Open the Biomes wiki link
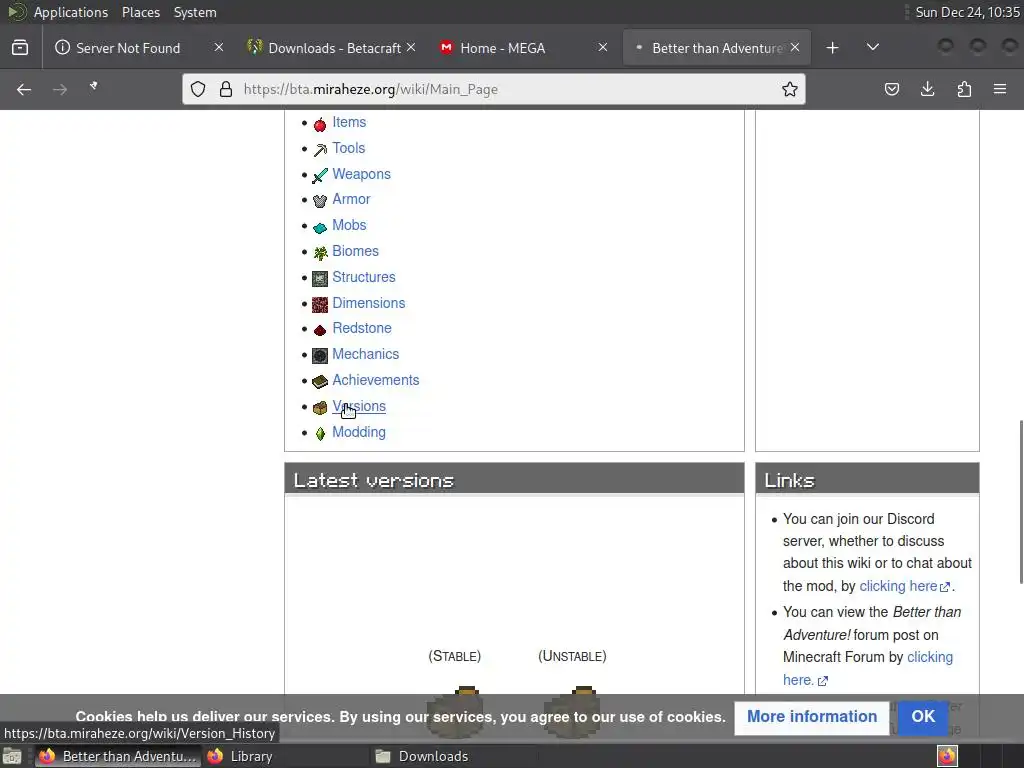 click(x=355, y=251)
